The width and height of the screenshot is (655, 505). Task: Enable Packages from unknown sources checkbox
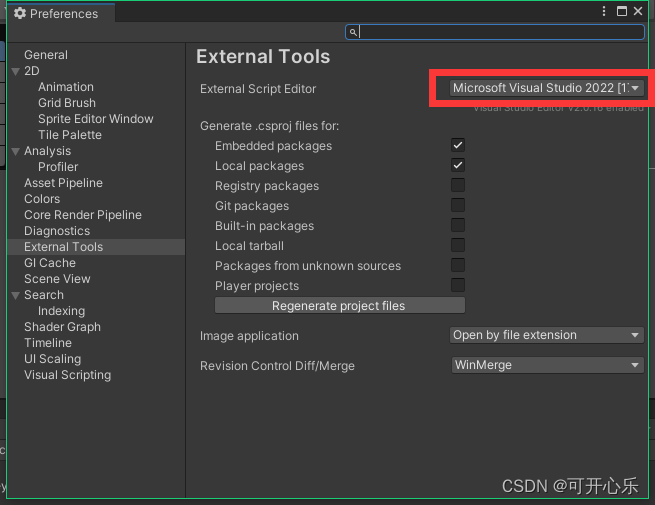point(458,266)
